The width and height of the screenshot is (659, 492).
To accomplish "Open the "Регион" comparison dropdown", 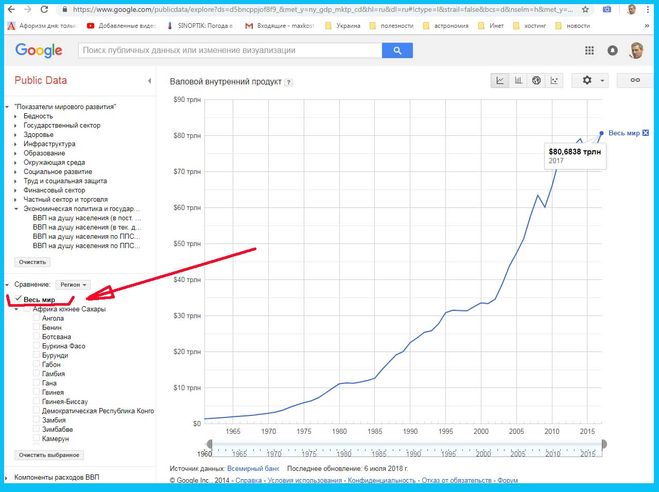I will pos(73,285).
